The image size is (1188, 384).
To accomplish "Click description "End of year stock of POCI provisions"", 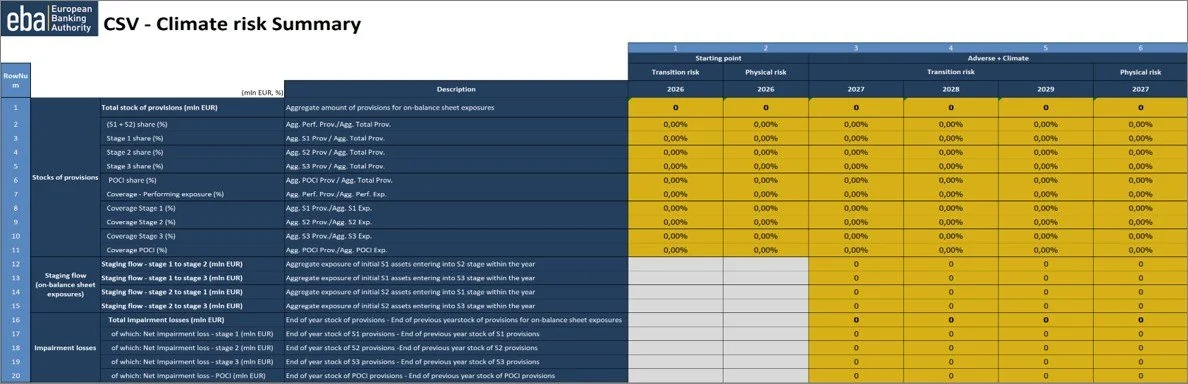I will 421,376.
